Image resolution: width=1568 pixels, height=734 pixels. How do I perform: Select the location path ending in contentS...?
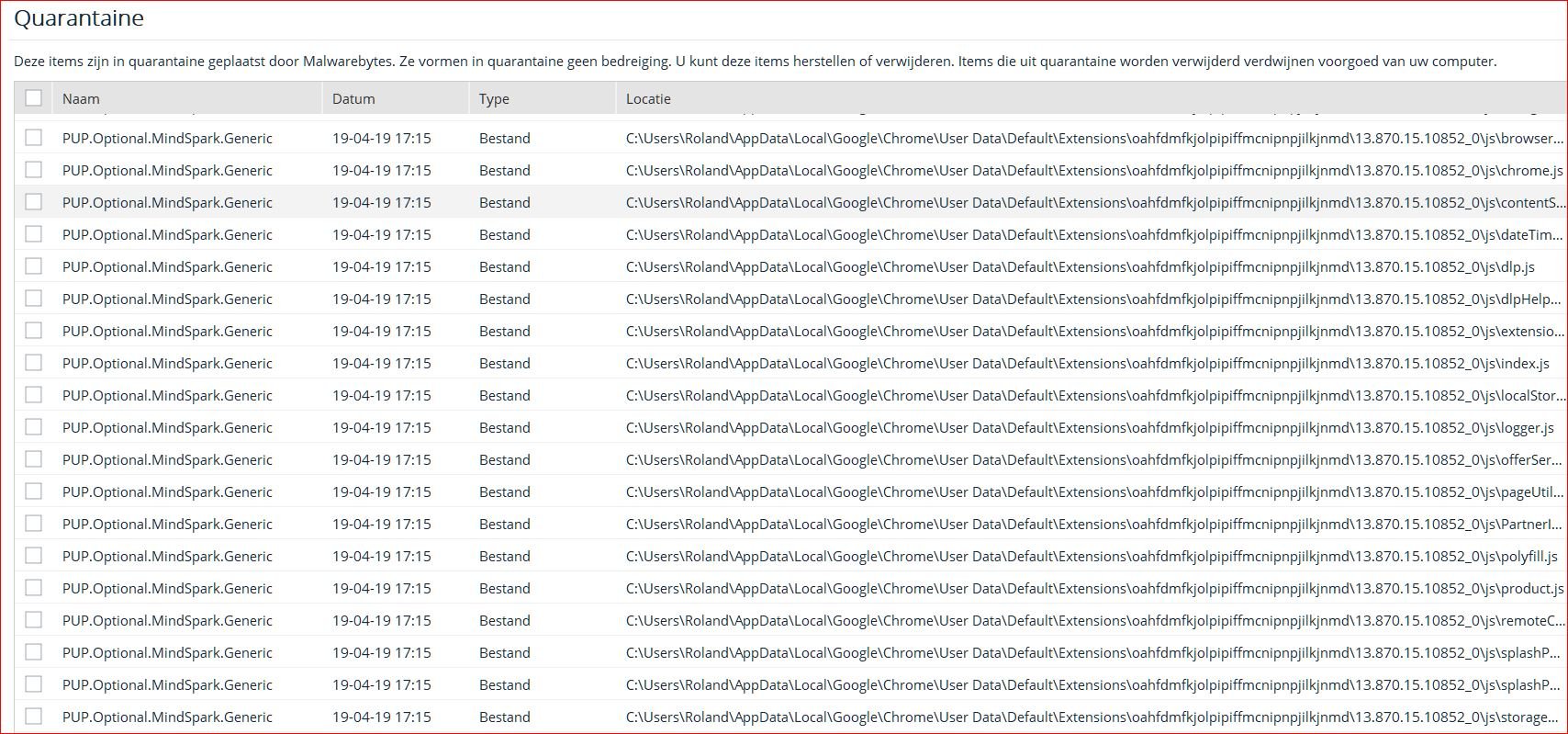(x=1095, y=202)
